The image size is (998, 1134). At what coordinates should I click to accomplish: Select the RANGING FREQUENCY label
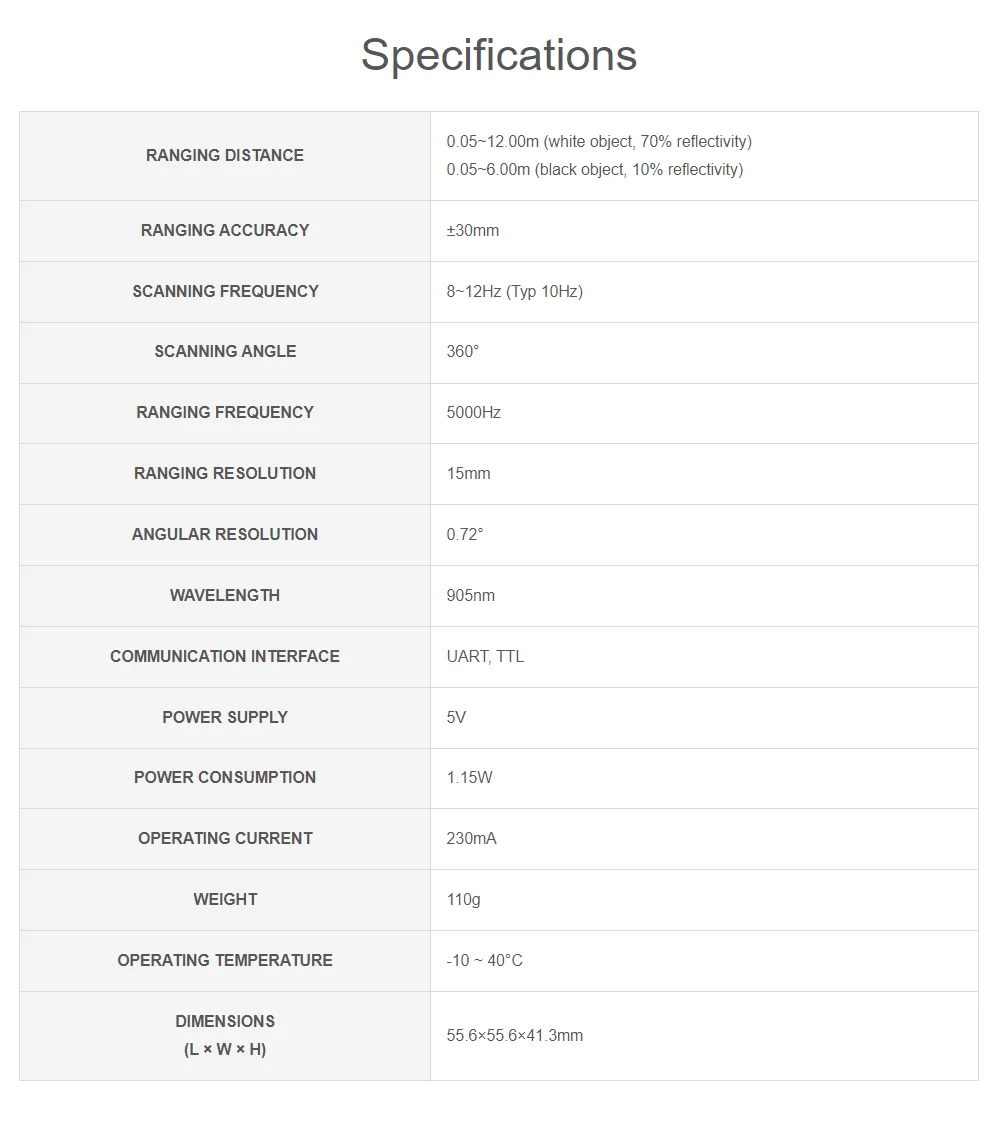tap(225, 412)
